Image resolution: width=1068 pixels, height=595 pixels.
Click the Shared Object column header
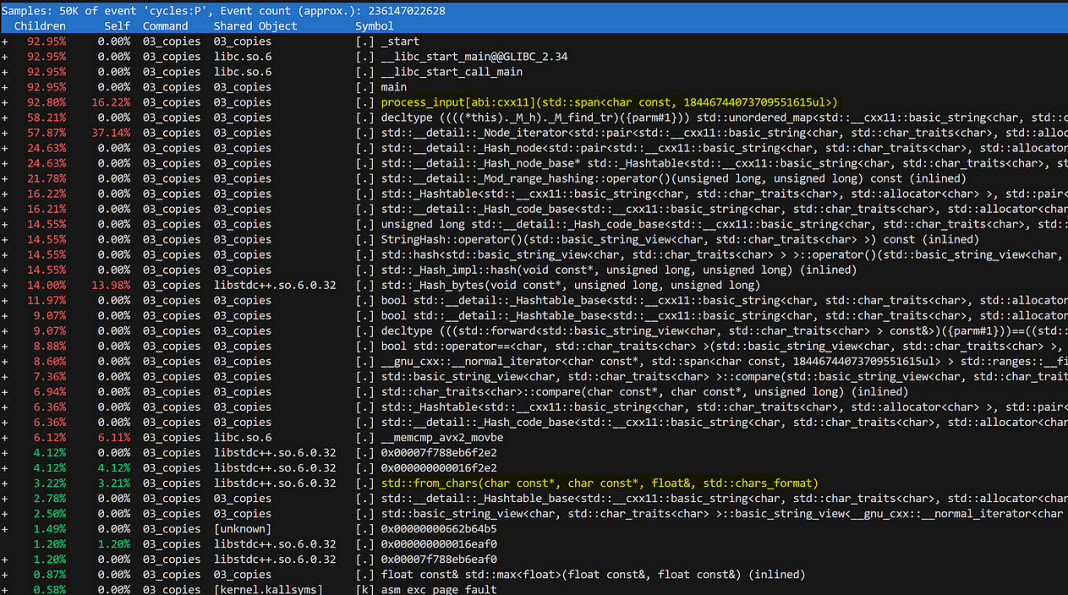point(255,26)
